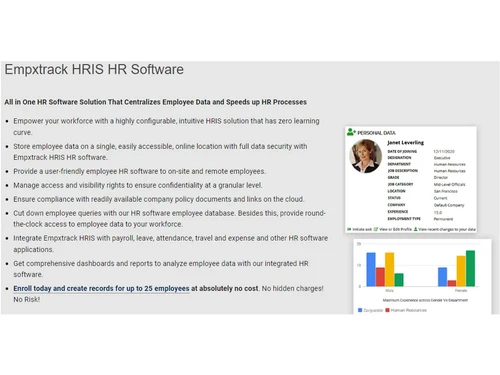Click the PERSONAL DATA card title
Viewport: 500px width, 375px height.
coord(376,133)
